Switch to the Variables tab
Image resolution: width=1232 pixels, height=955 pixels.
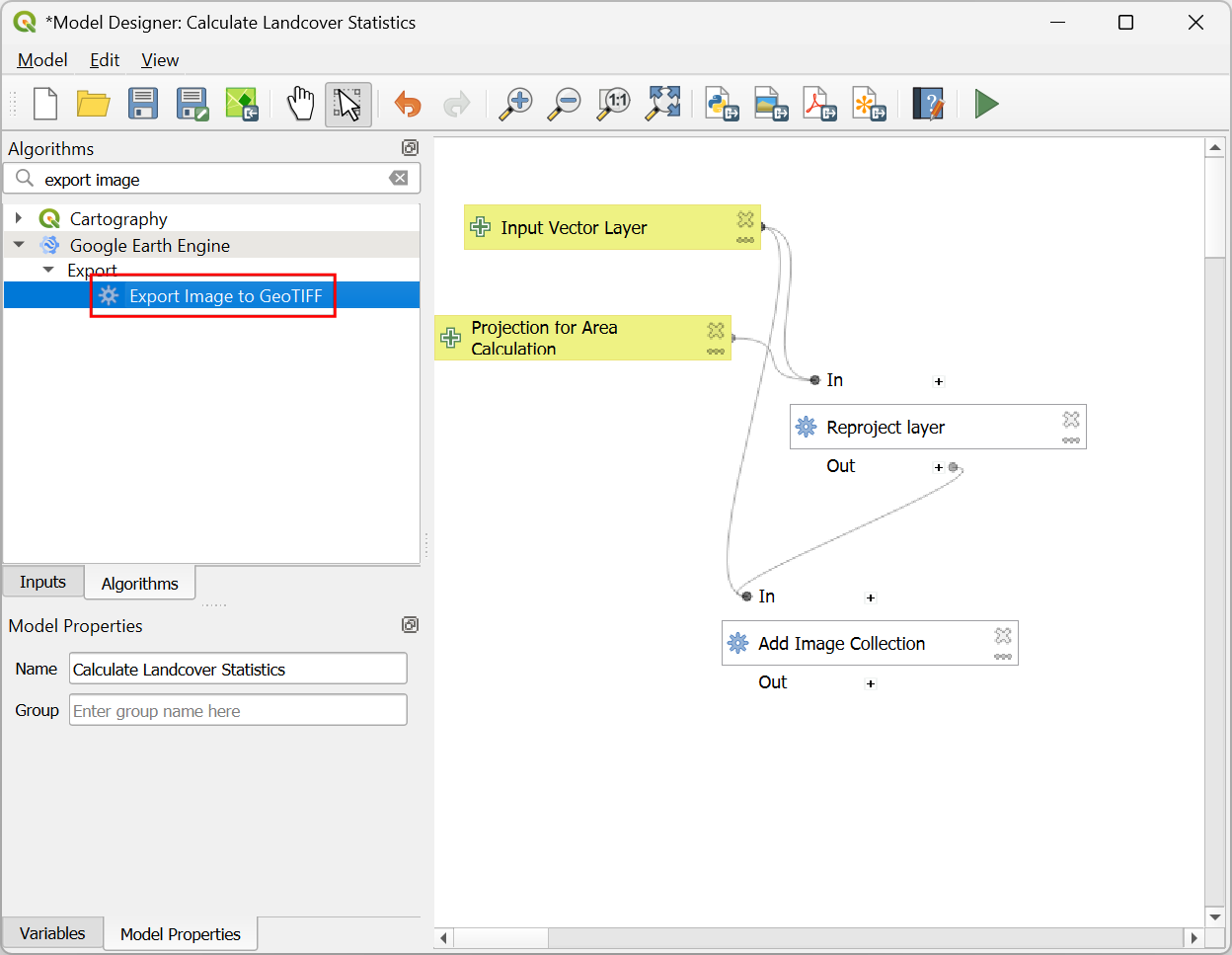52,933
